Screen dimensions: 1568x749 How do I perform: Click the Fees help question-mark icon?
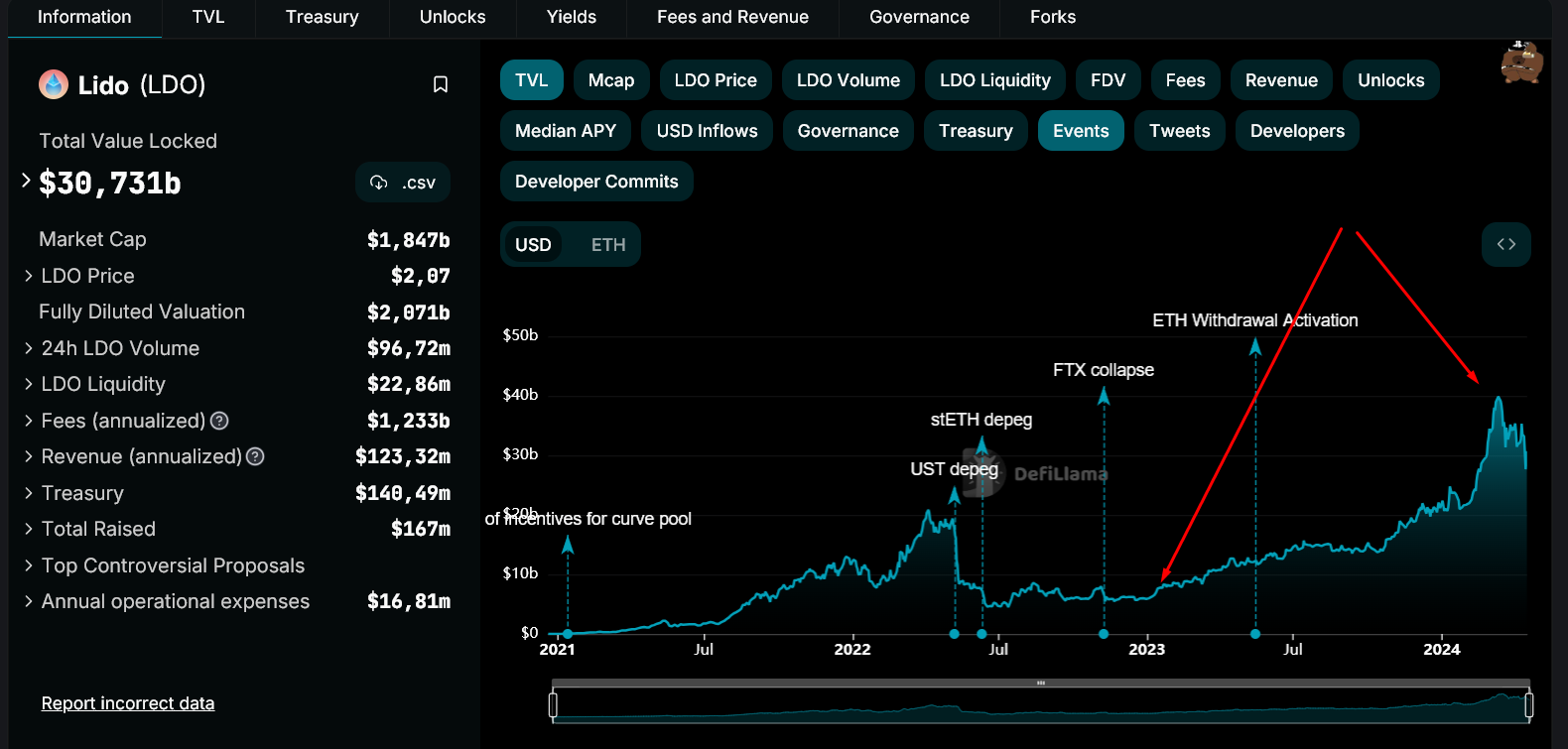(219, 421)
